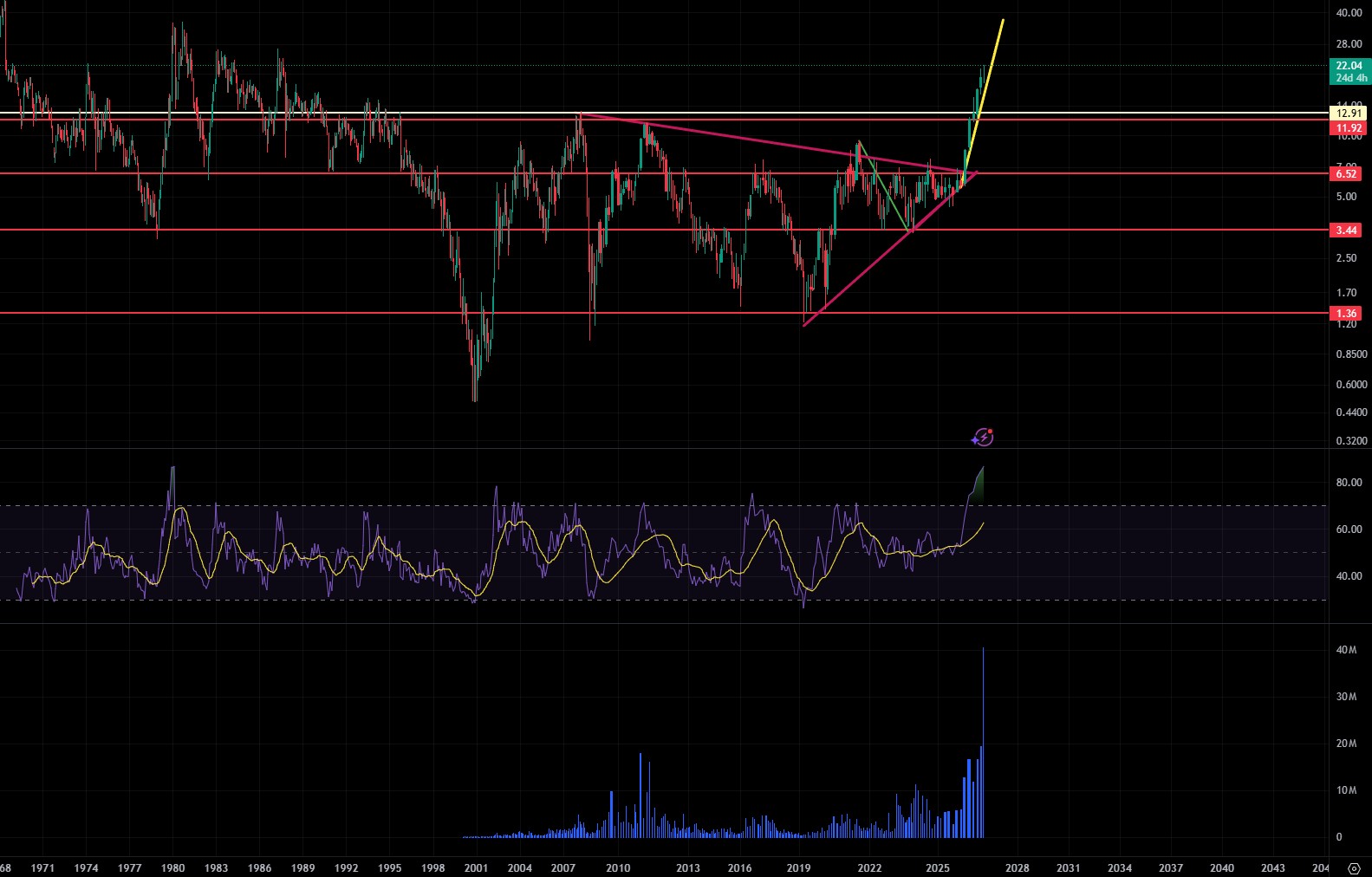Click the red 11.92 price level label
Viewport: 1372px width, 877px height.
pos(1348,128)
